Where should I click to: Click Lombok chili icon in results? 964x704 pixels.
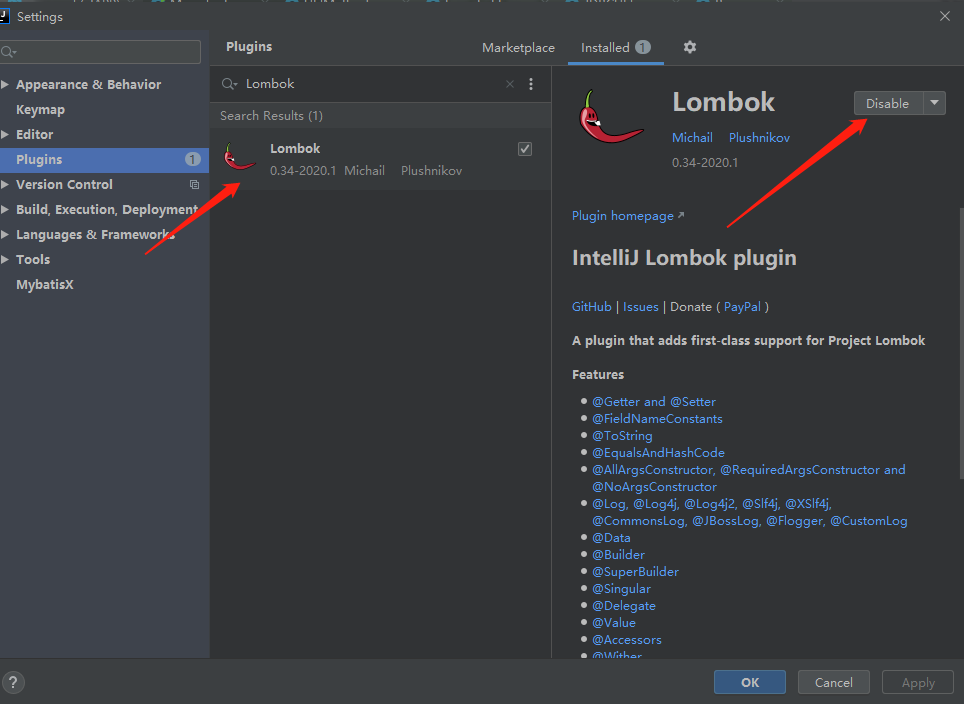239,157
